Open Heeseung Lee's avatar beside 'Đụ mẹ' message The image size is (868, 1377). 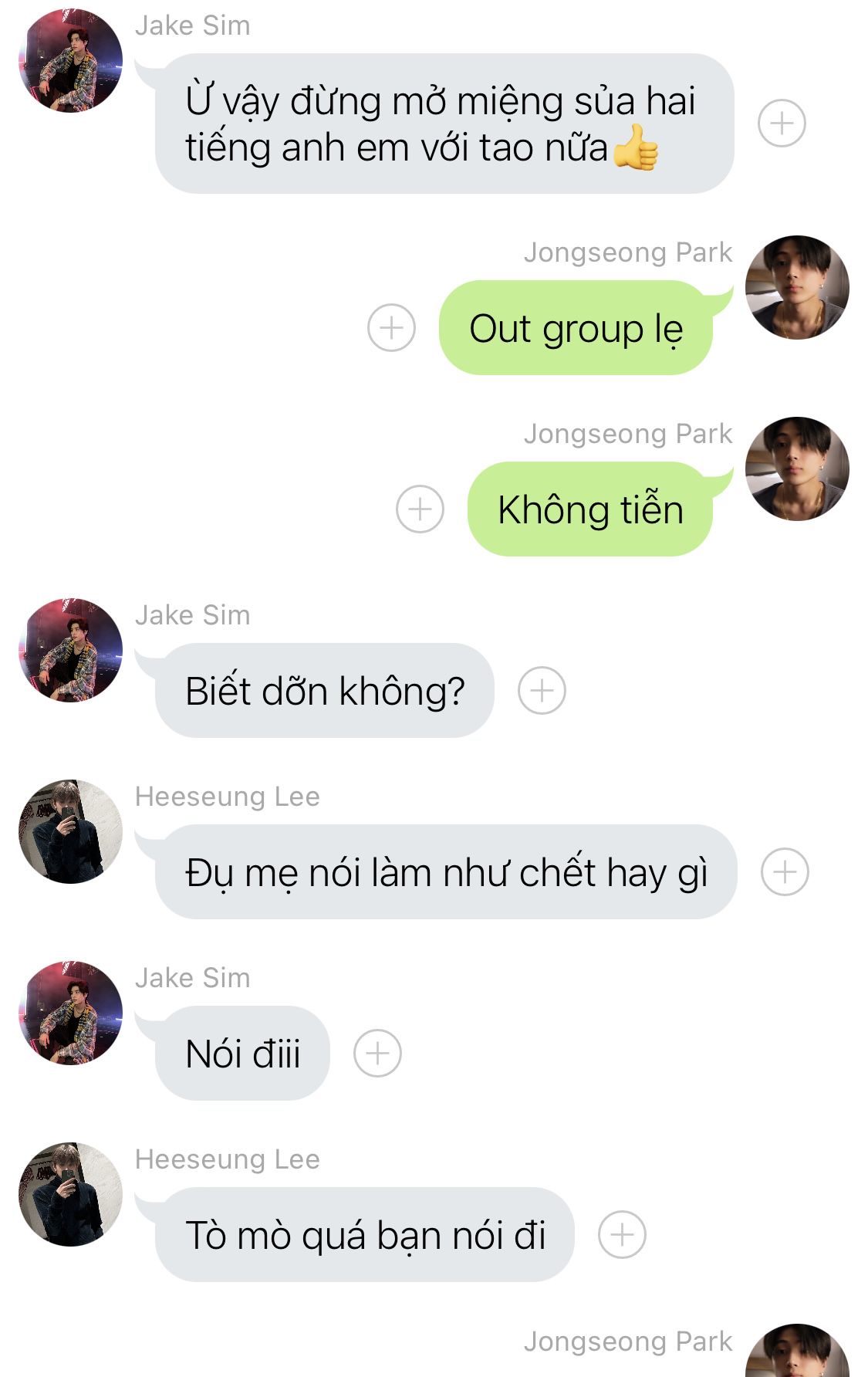[x=71, y=832]
